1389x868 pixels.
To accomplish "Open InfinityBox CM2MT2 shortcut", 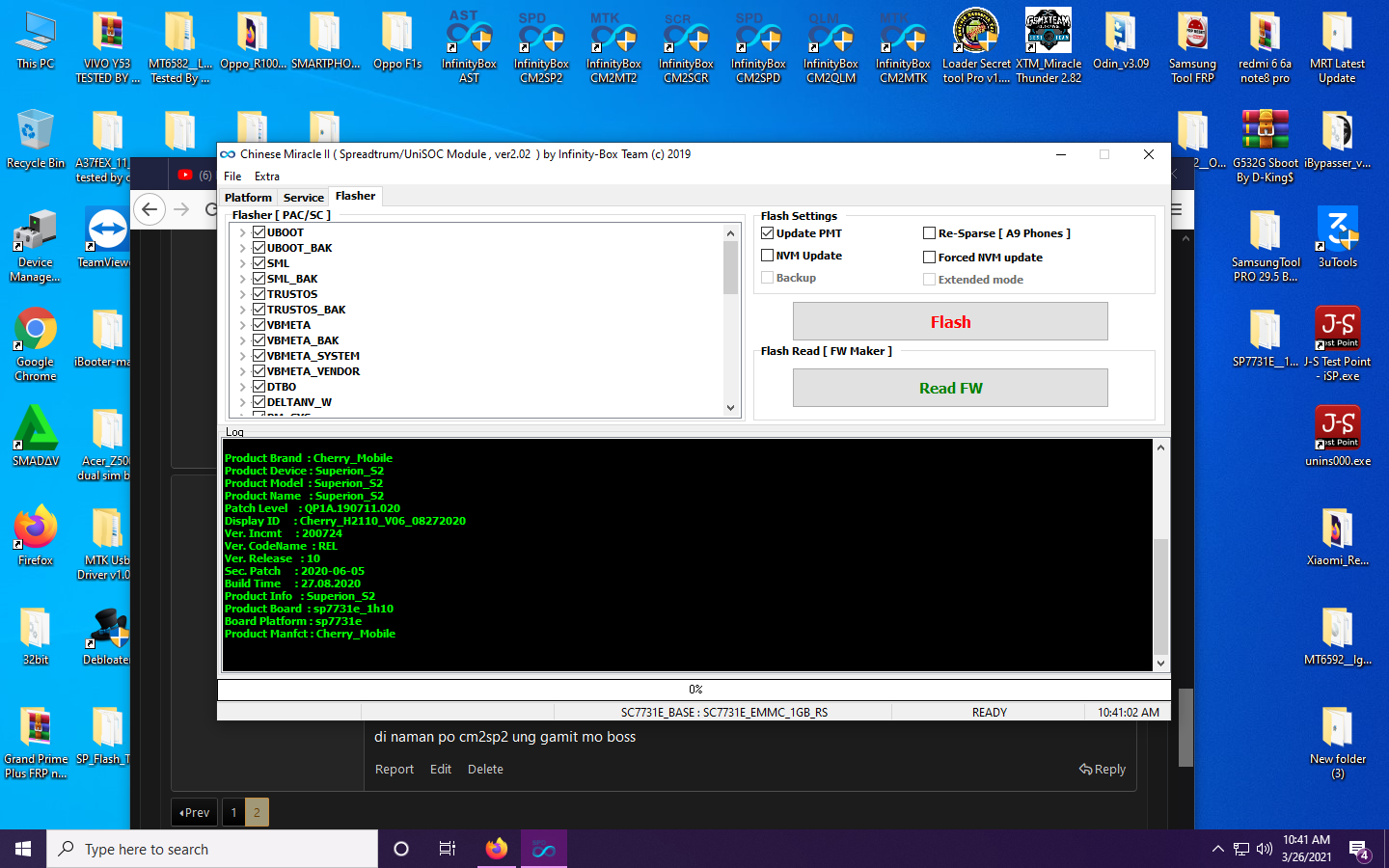I will [x=613, y=46].
